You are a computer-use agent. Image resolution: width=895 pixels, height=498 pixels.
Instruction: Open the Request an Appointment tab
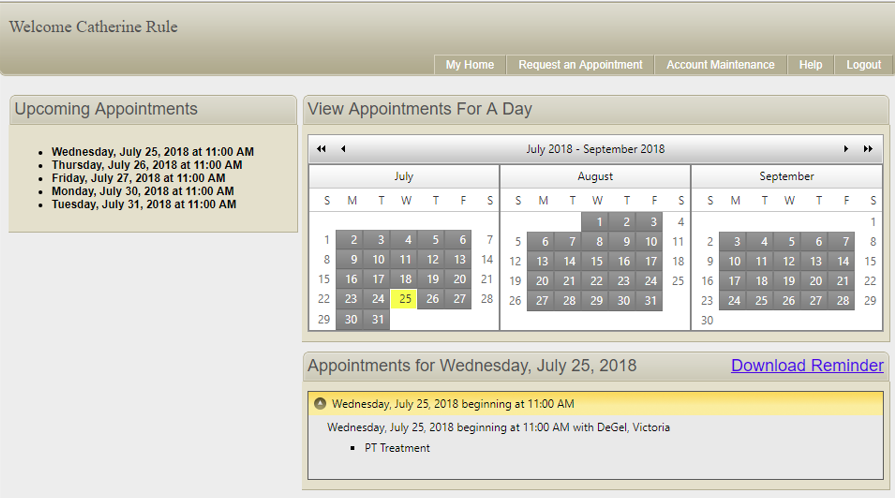pos(580,65)
